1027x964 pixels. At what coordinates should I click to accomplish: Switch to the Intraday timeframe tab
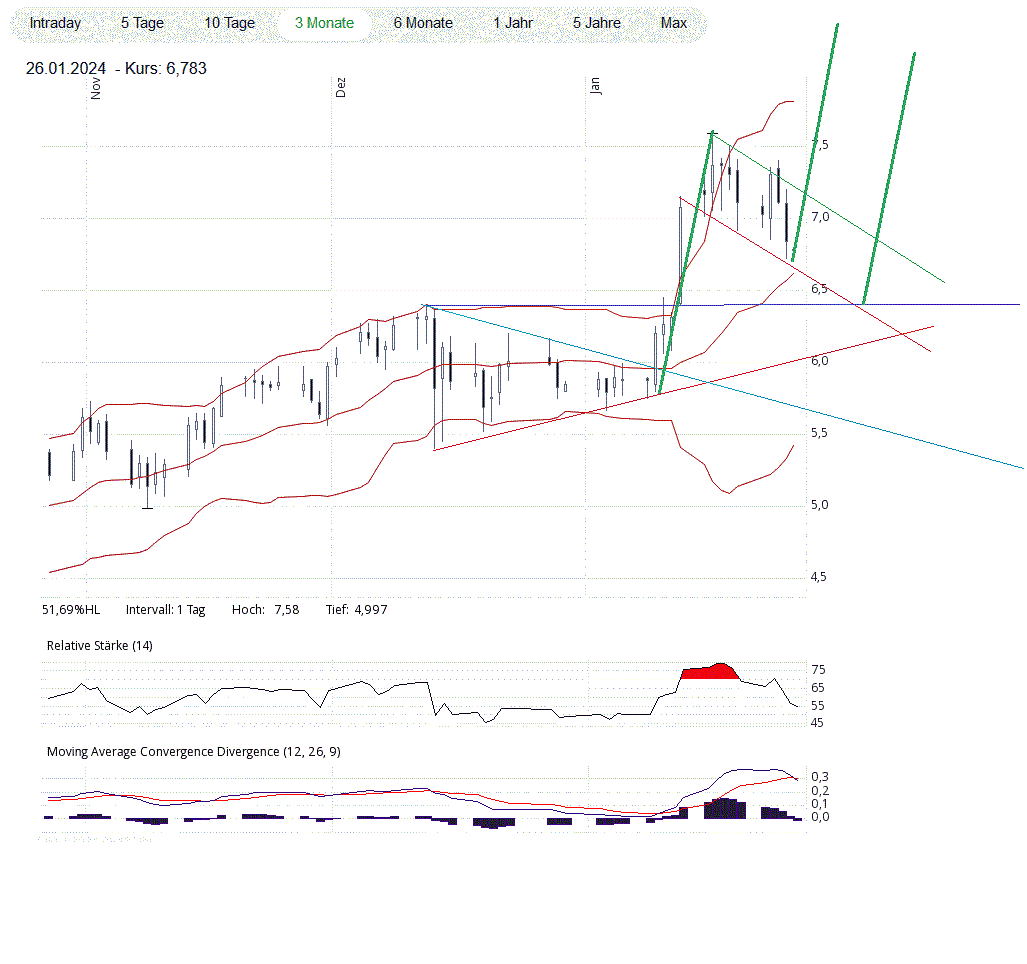click(55, 24)
